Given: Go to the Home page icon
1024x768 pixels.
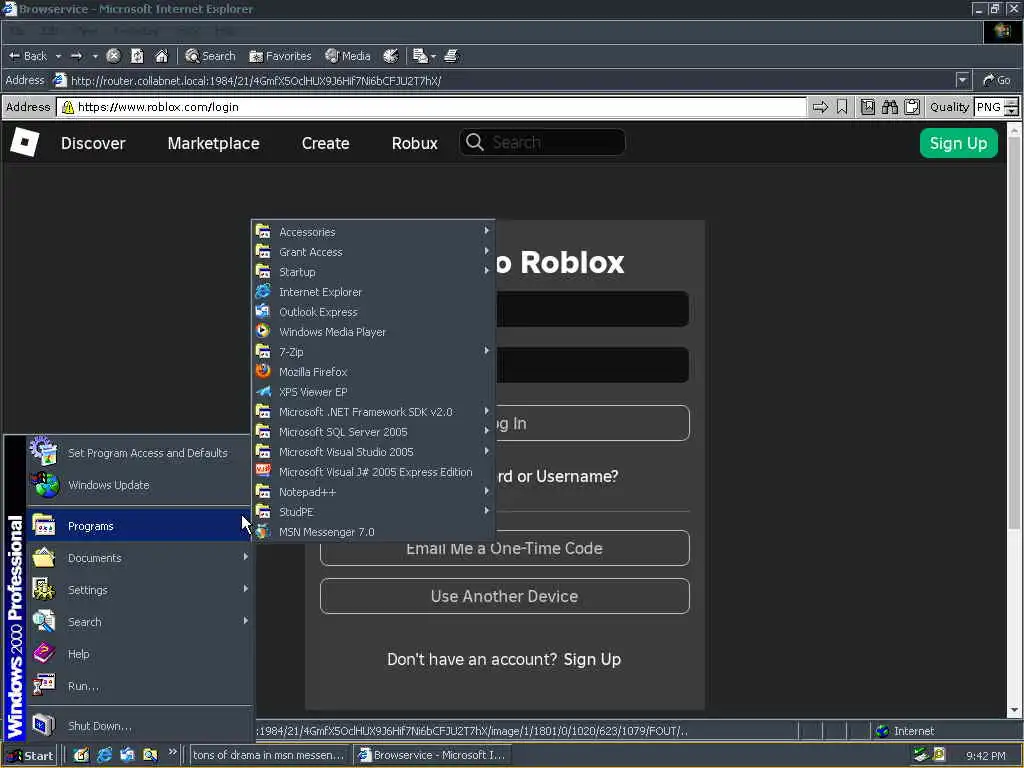Looking at the screenshot, I should (161, 56).
